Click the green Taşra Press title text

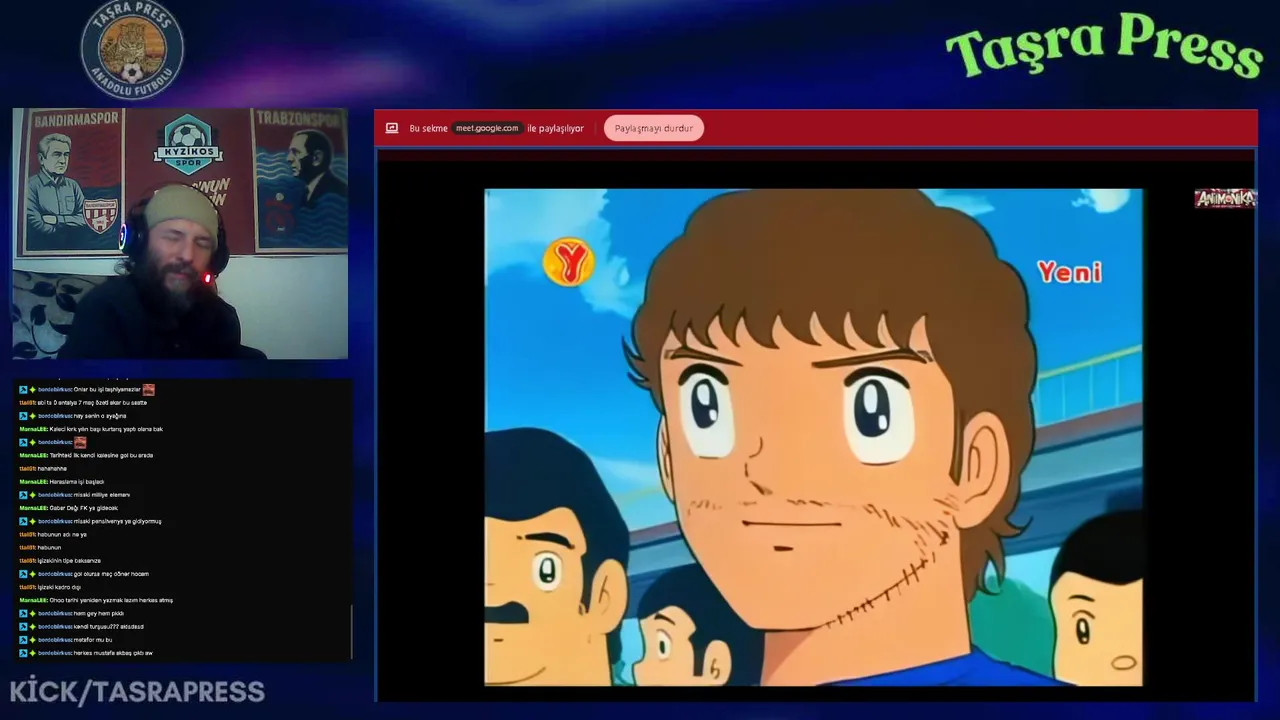click(x=1103, y=47)
